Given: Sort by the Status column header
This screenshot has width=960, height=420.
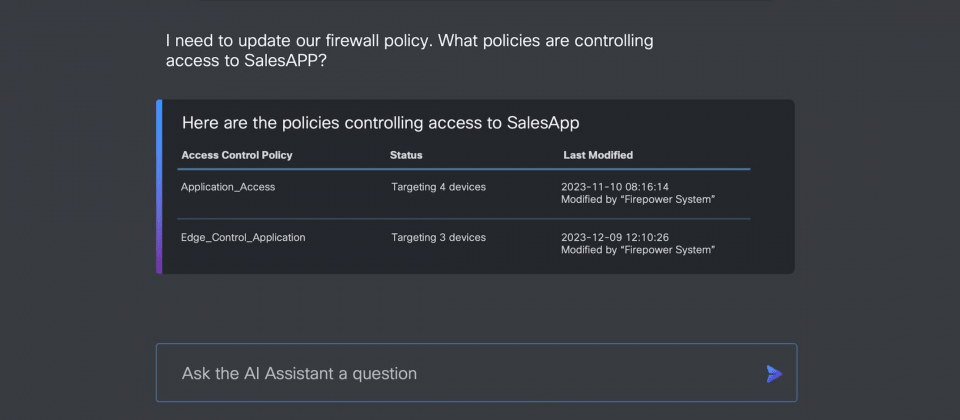Looking at the screenshot, I should pyautogui.click(x=406, y=155).
